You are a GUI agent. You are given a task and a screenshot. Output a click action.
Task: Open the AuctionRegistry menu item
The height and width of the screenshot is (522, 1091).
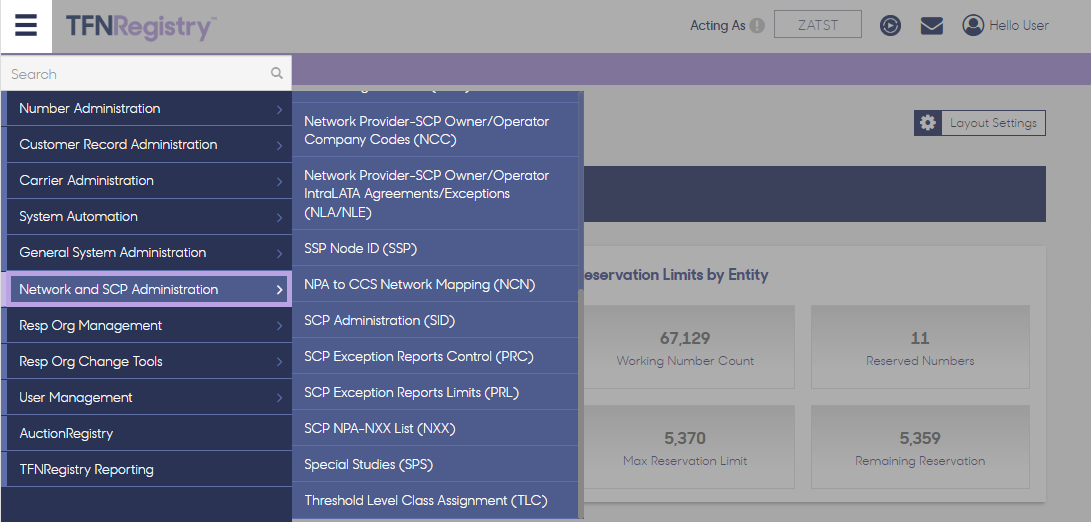pyautogui.click(x=149, y=434)
